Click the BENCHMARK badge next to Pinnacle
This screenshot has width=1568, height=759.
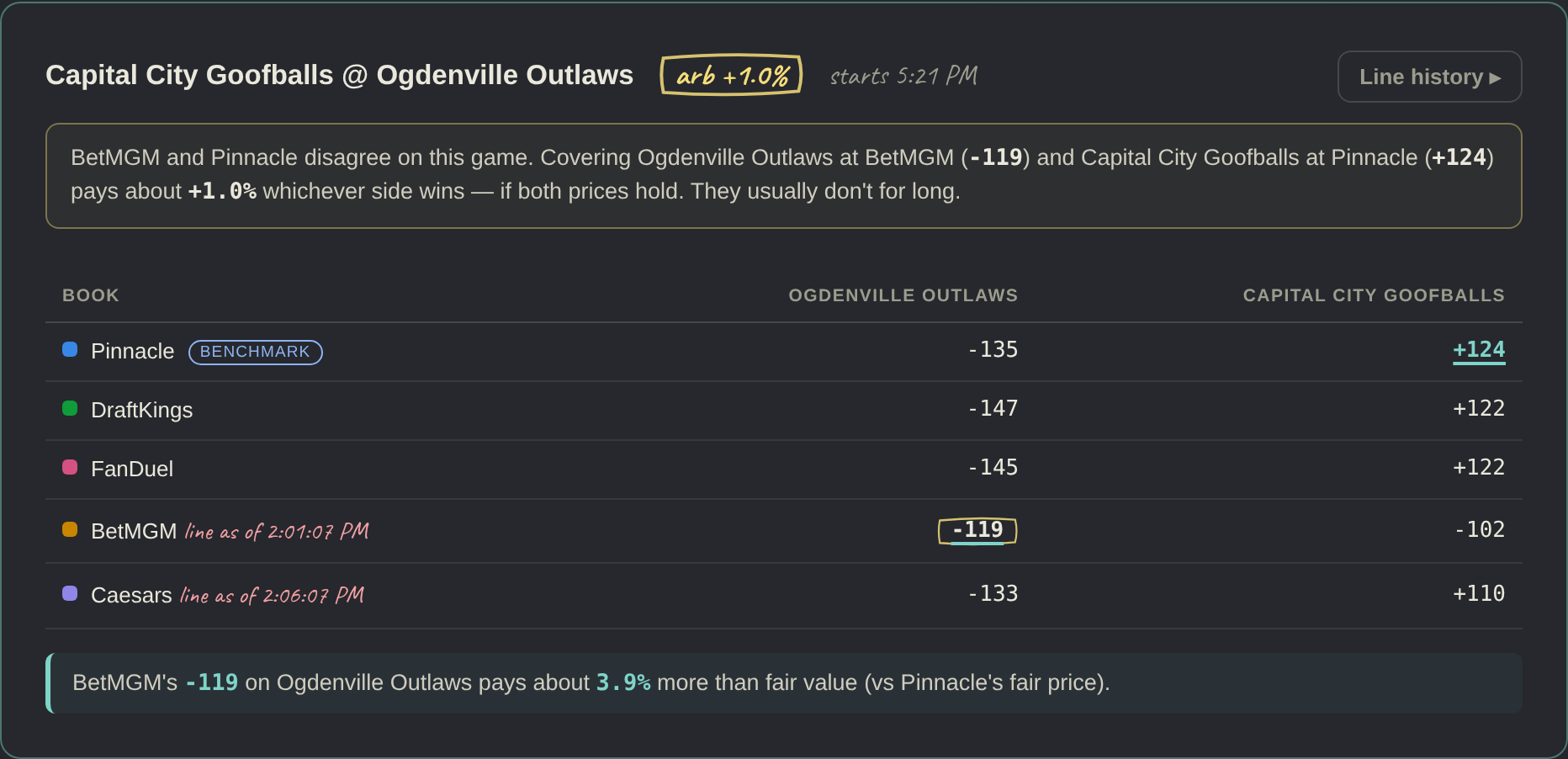point(256,352)
